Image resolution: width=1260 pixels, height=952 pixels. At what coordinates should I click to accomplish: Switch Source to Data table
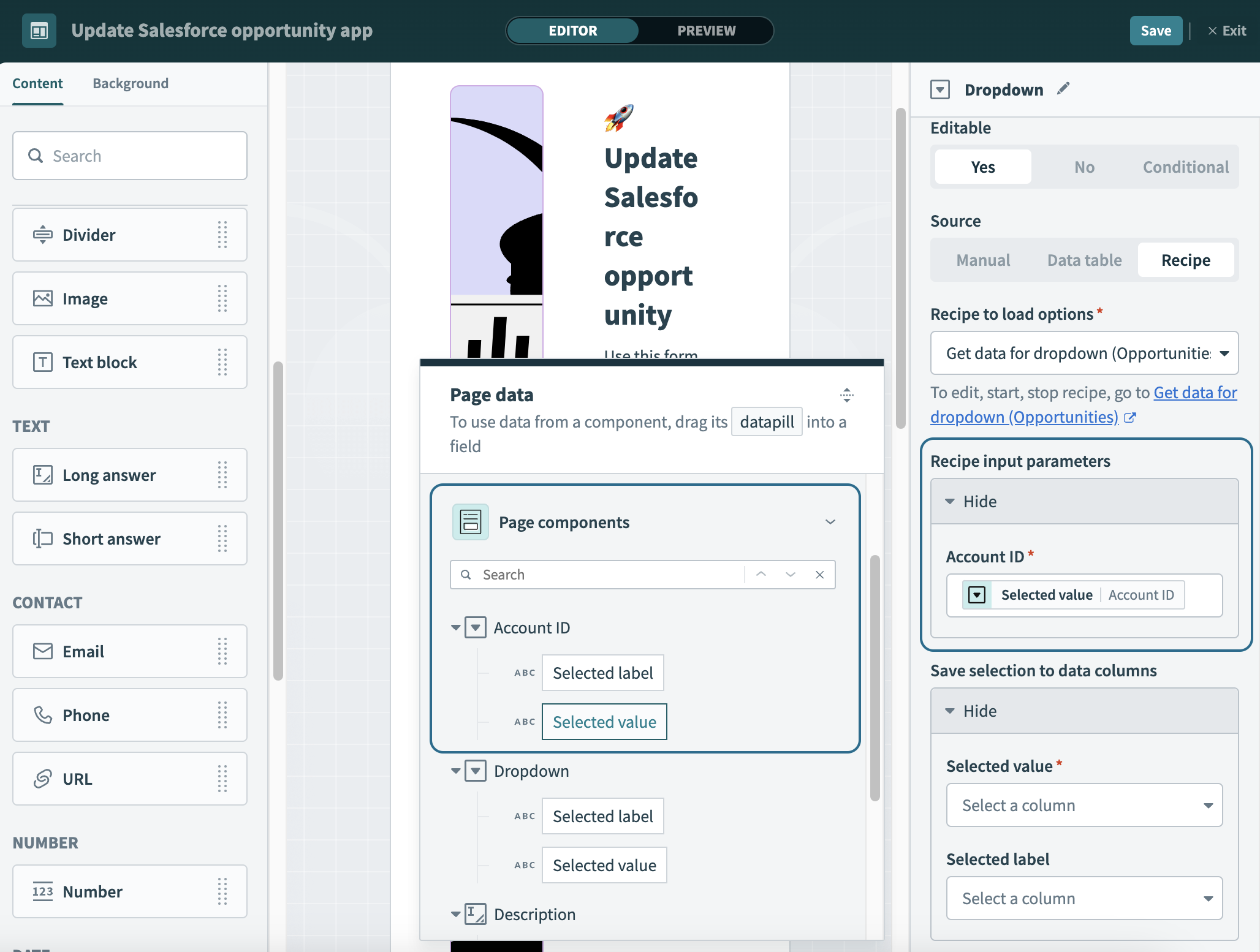point(1084,260)
